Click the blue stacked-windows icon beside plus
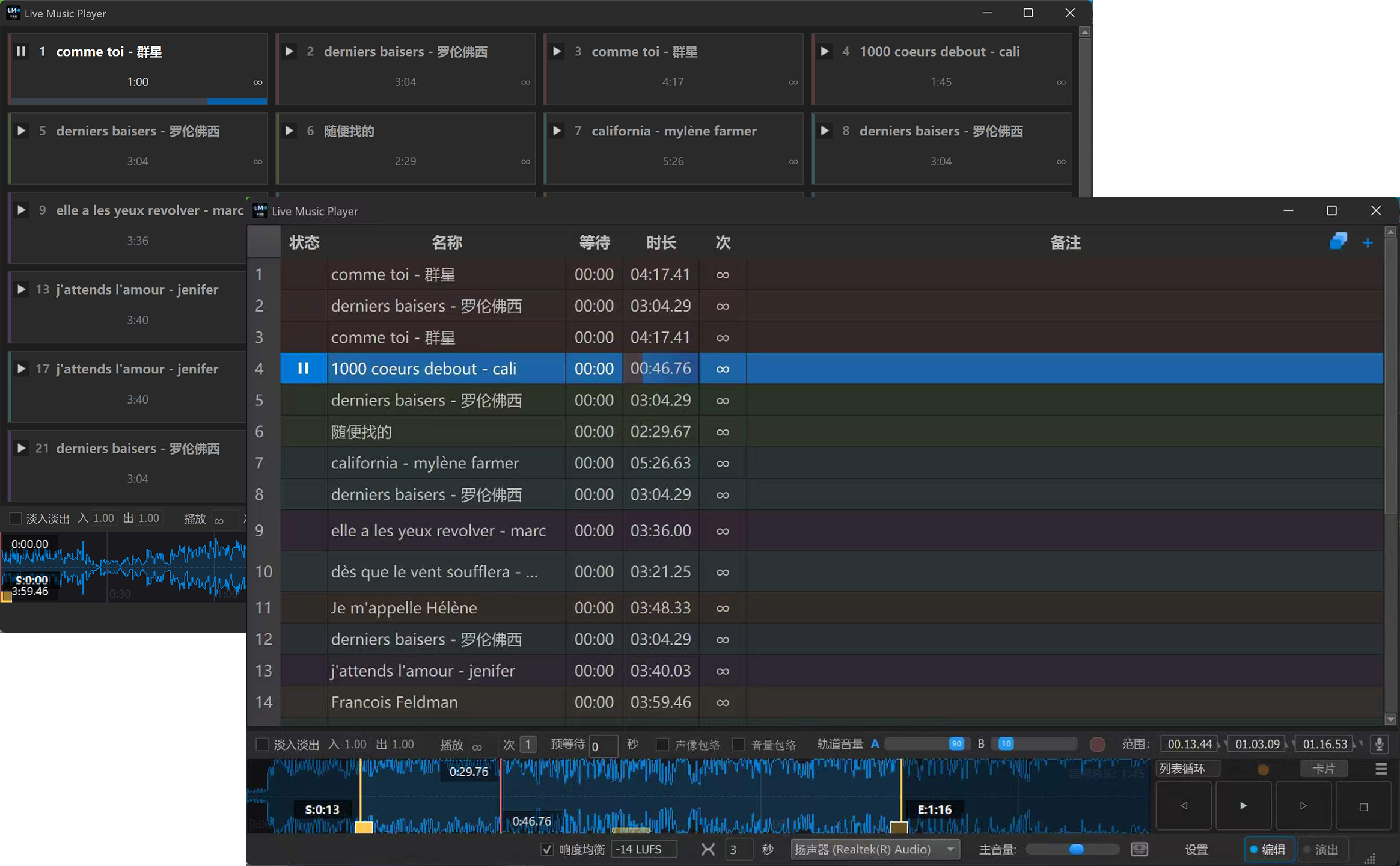This screenshot has width=1400, height=866. point(1338,241)
